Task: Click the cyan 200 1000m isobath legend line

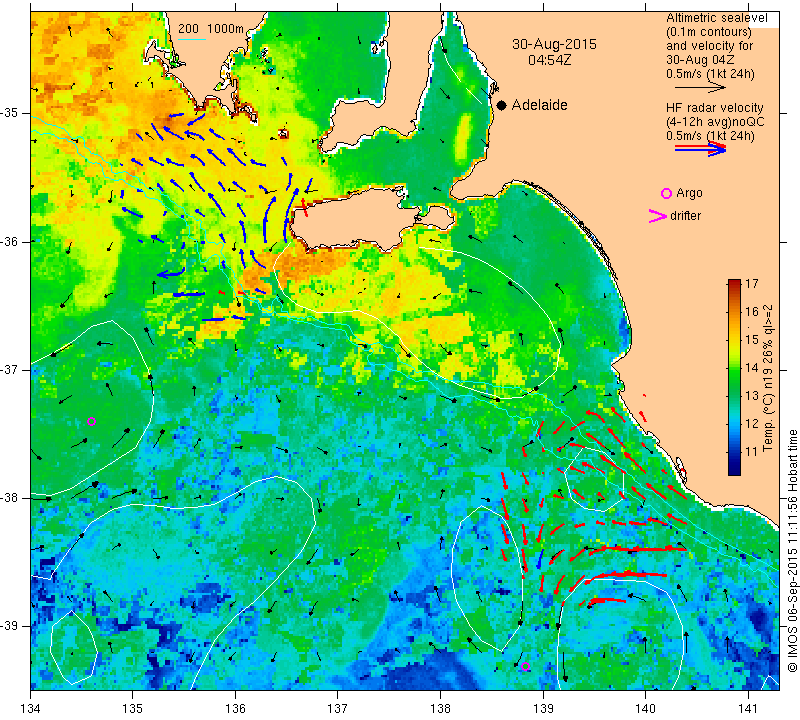Action: [x=191, y=39]
